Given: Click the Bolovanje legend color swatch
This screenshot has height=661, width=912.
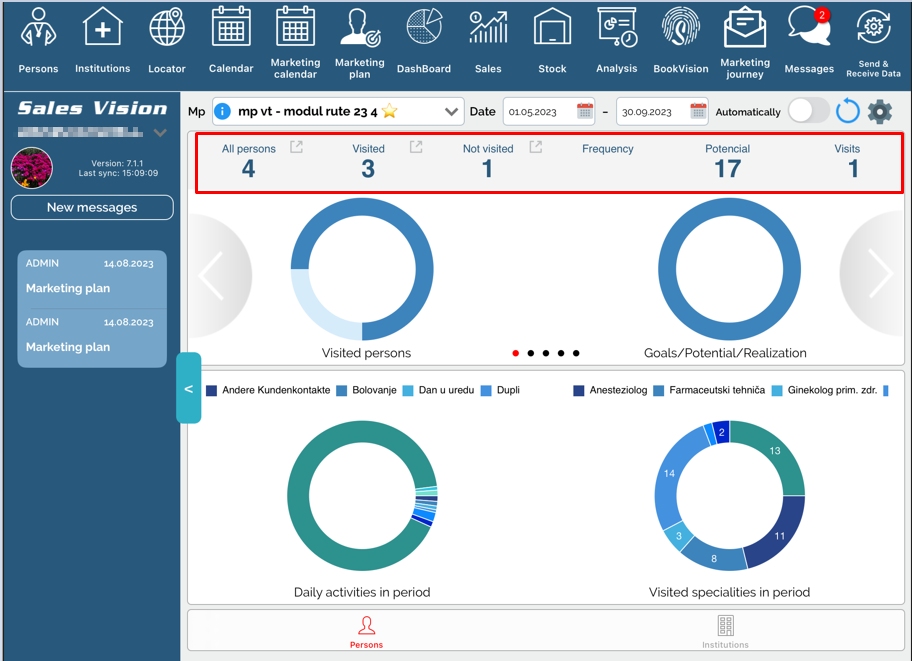Looking at the screenshot, I should tap(342, 390).
